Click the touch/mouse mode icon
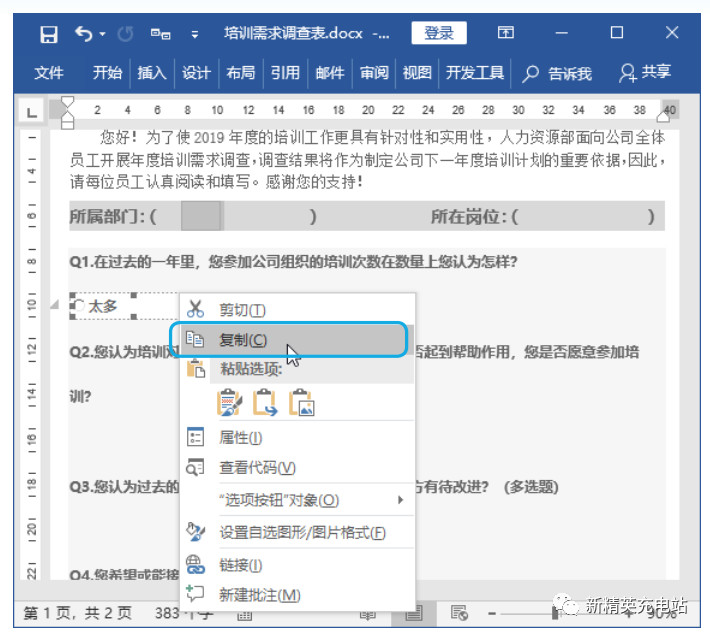The image size is (710, 636). tap(160, 34)
